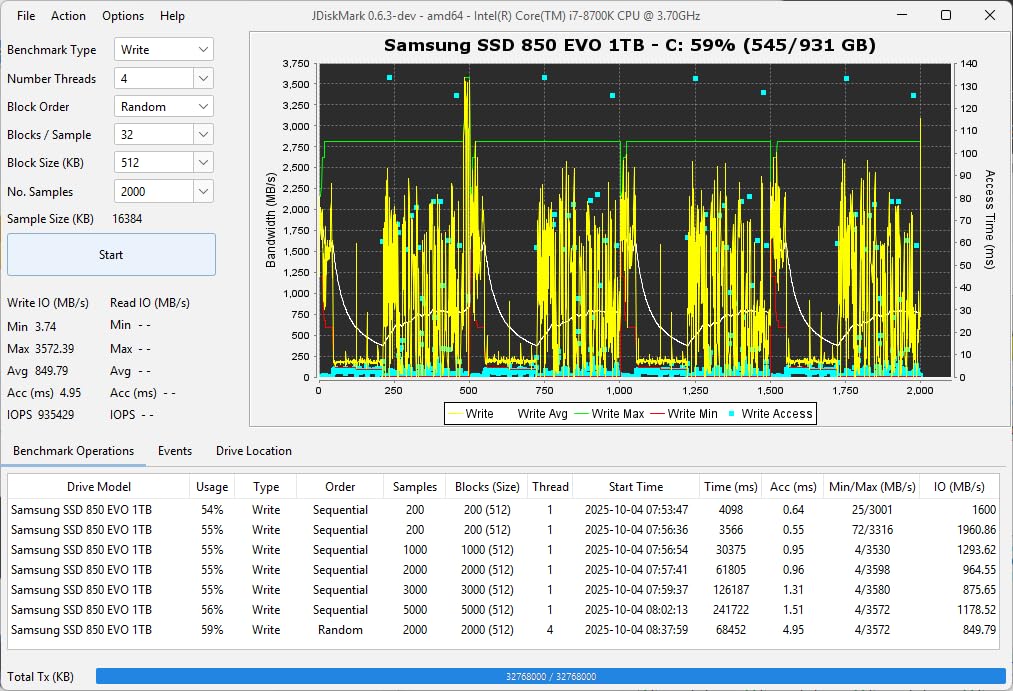Switch to the Drive Location tab
Viewport: 1013px width, 691px height.
pyautogui.click(x=253, y=451)
